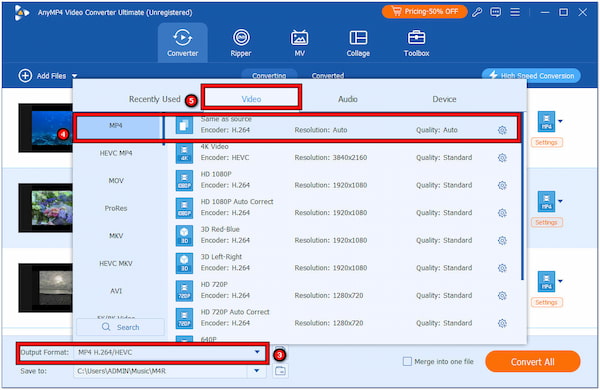The height and width of the screenshot is (390, 600).
Task: Click the 3D Red-Blue format icon
Action: coord(184,235)
